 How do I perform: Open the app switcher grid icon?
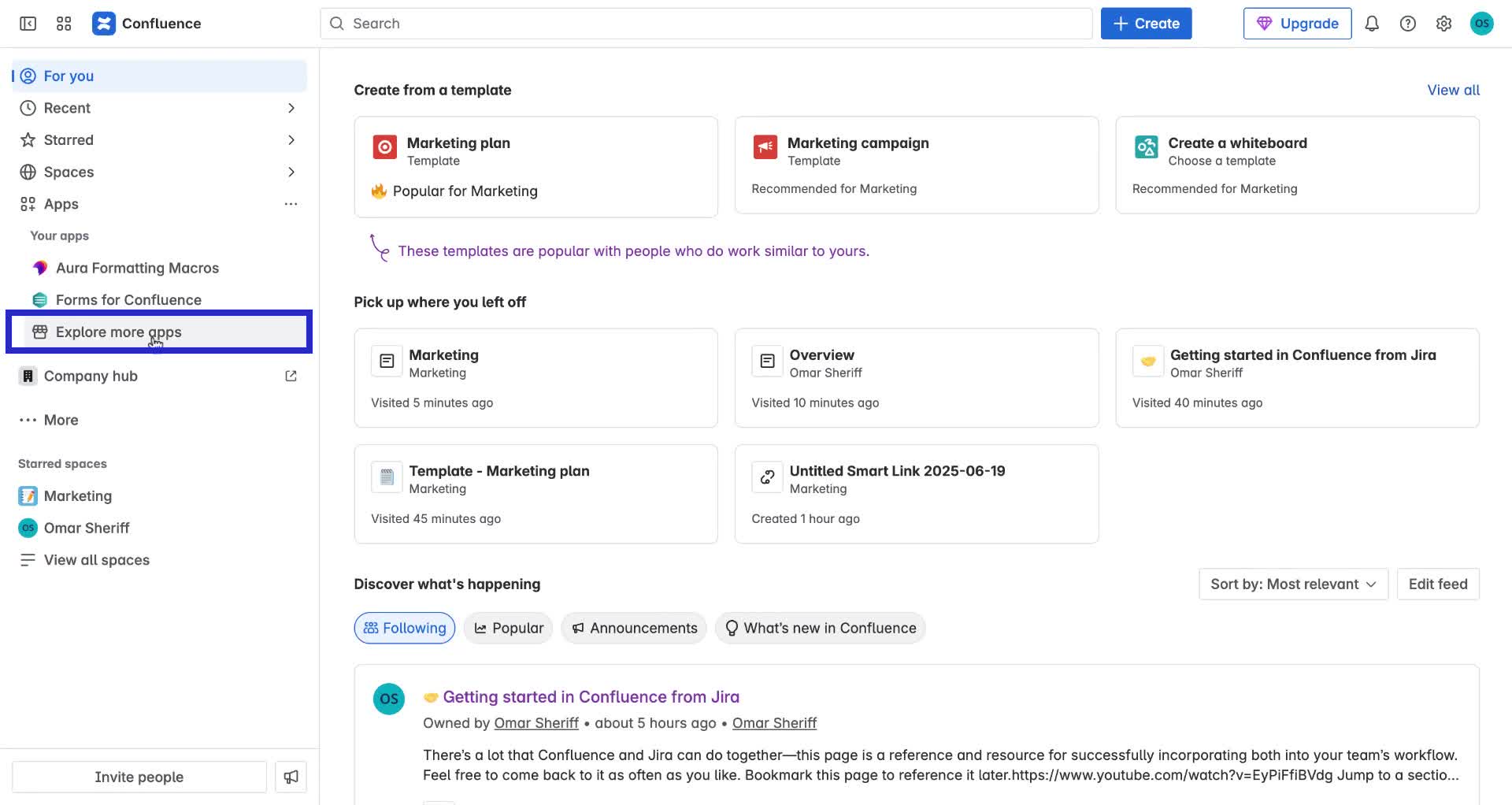click(64, 23)
